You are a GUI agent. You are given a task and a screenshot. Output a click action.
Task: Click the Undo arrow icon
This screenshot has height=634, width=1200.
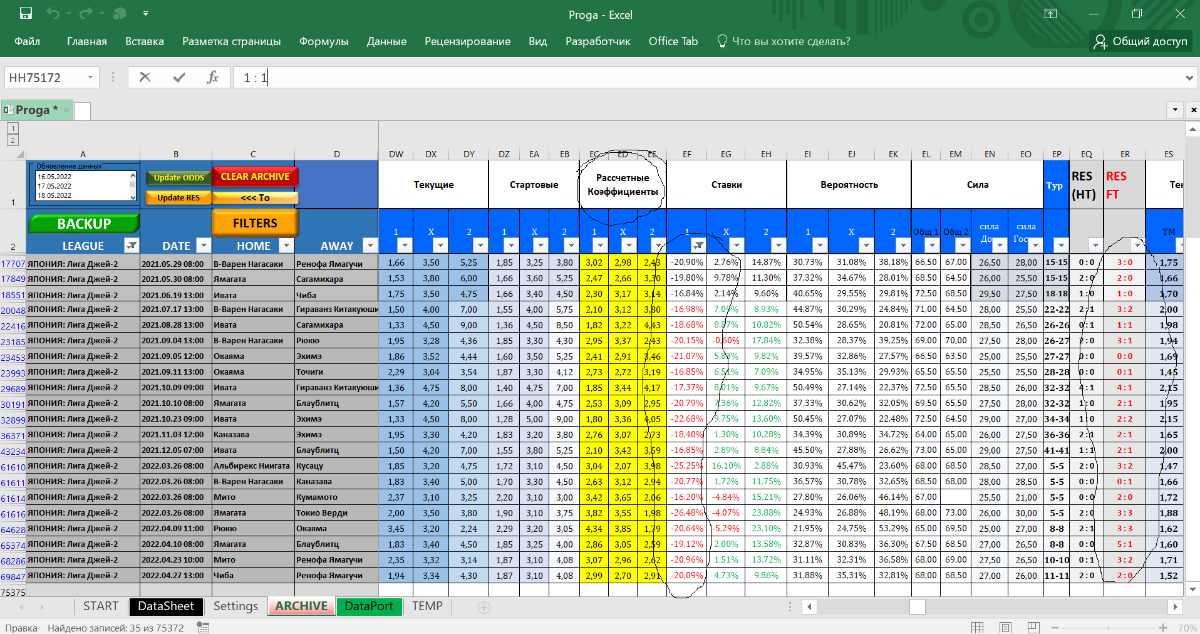click(x=53, y=14)
